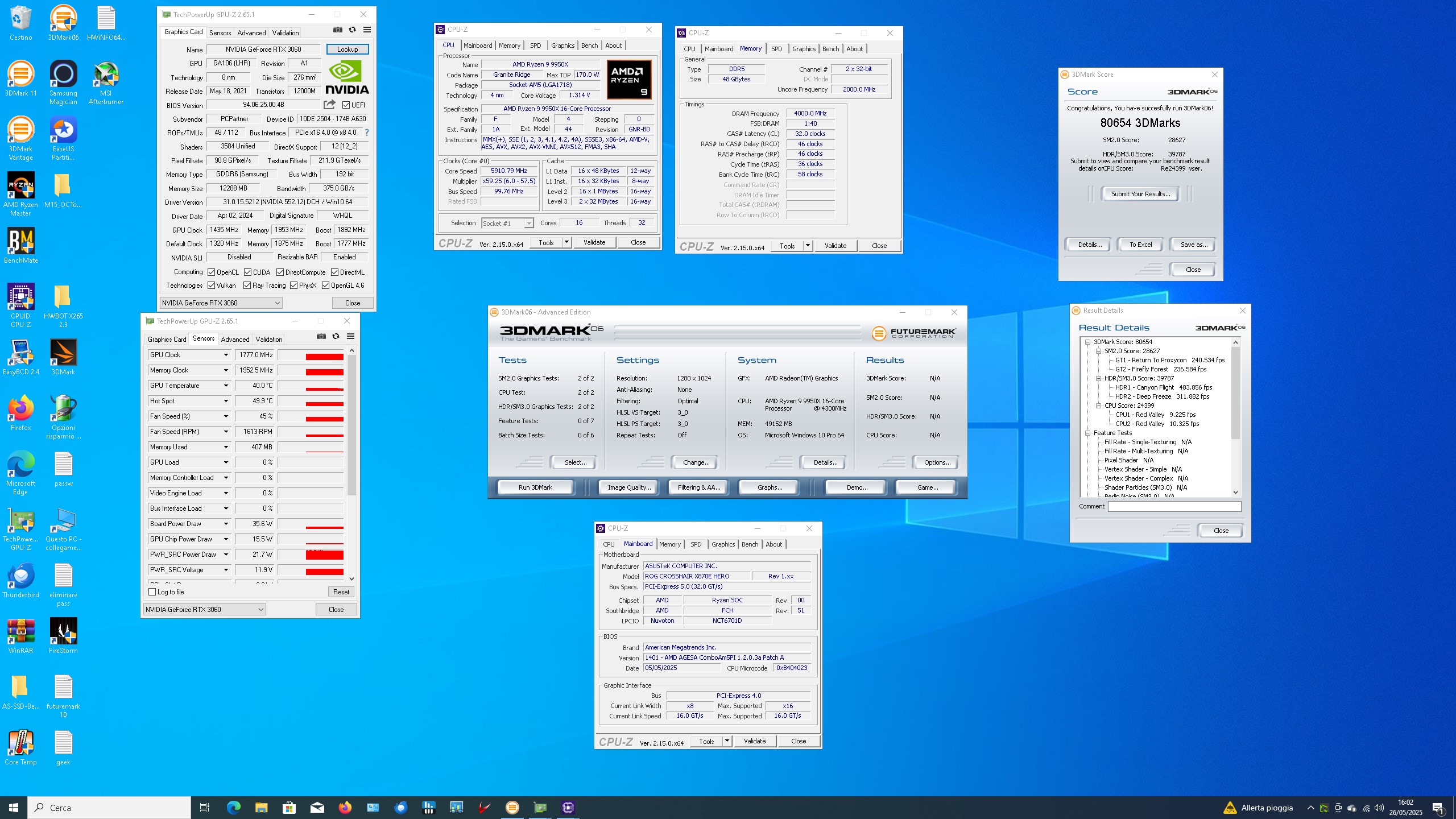
Task: Open GPU Temperature sensor dropdown arrow
Action: (x=226, y=386)
